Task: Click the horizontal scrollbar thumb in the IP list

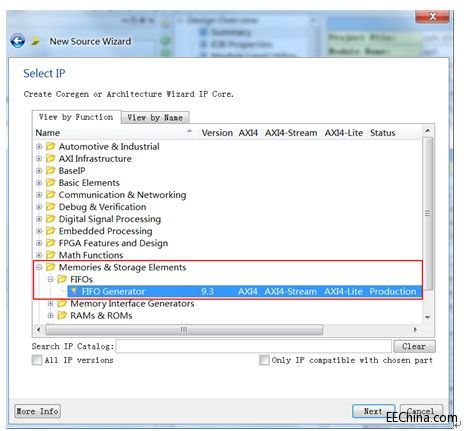Action: point(184,329)
